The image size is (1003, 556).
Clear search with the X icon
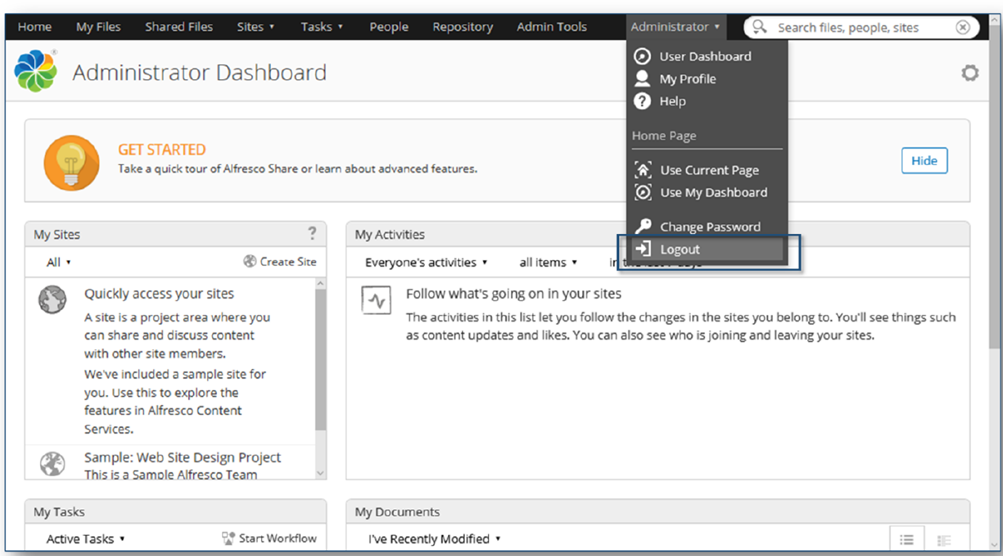point(962,27)
